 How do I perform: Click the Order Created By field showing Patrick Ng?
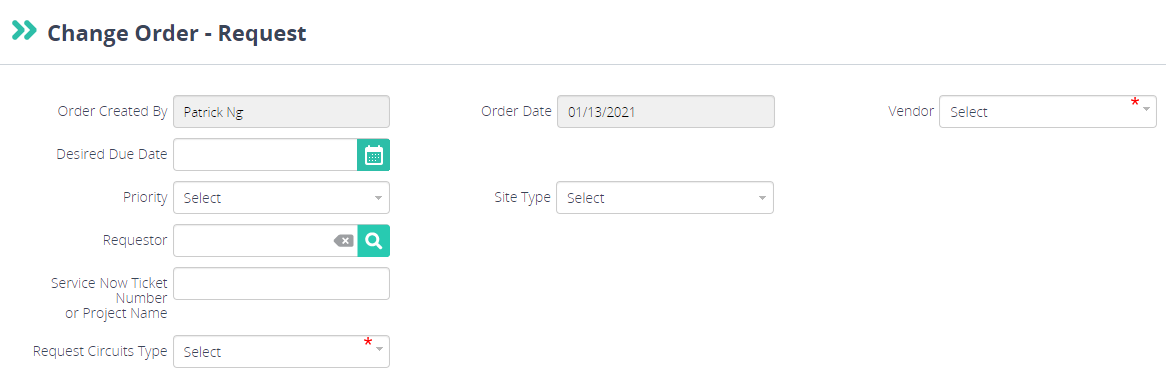(x=281, y=112)
